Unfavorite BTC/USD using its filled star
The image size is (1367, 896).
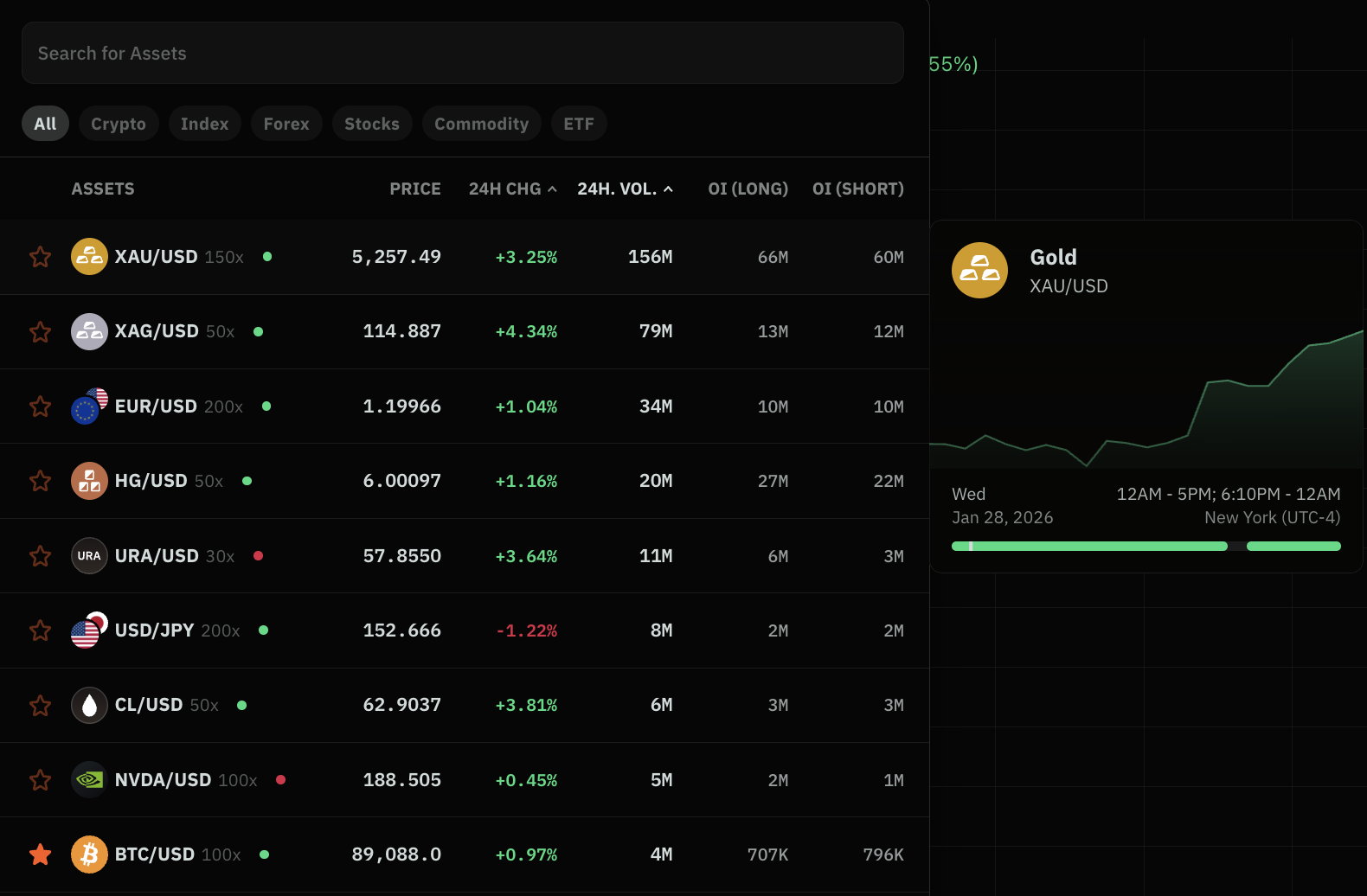point(41,854)
